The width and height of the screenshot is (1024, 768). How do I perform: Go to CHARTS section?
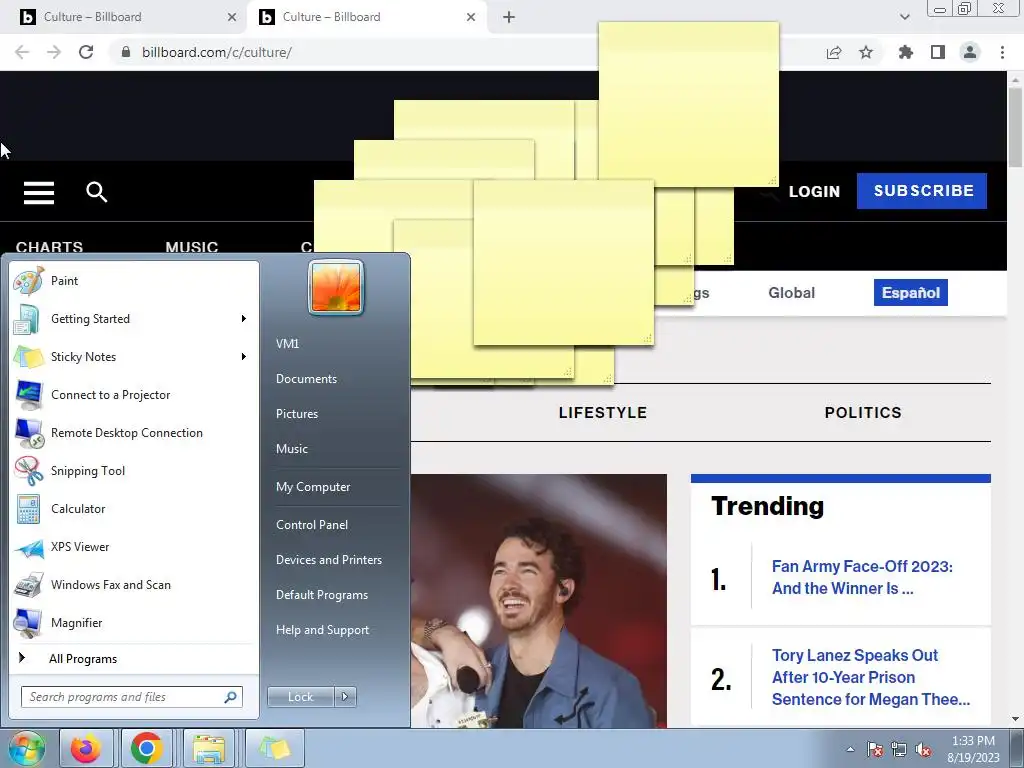point(49,247)
